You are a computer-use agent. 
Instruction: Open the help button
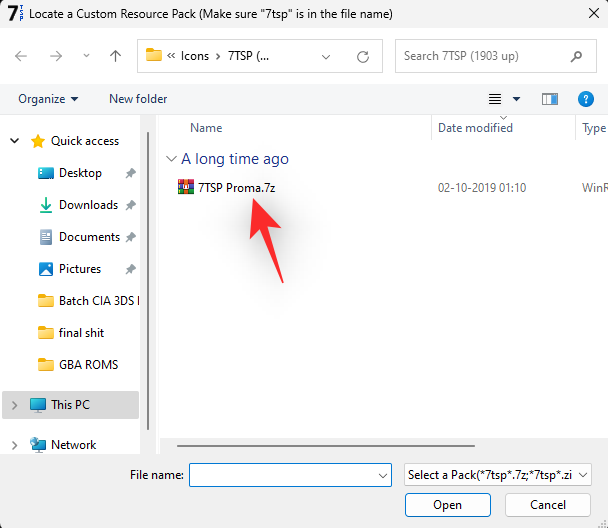586,99
